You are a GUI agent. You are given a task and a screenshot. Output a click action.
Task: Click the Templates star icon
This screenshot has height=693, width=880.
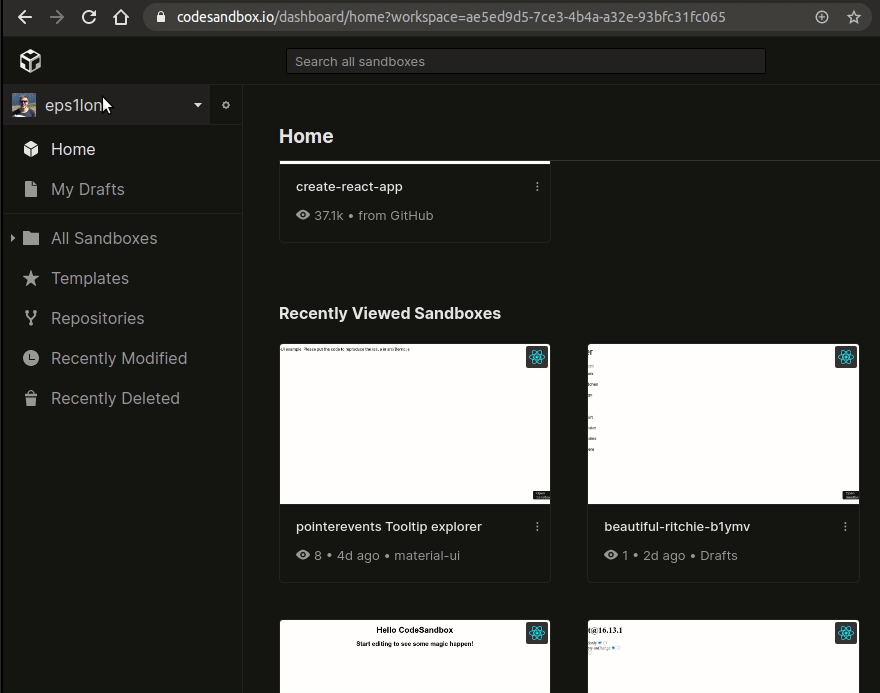31,278
